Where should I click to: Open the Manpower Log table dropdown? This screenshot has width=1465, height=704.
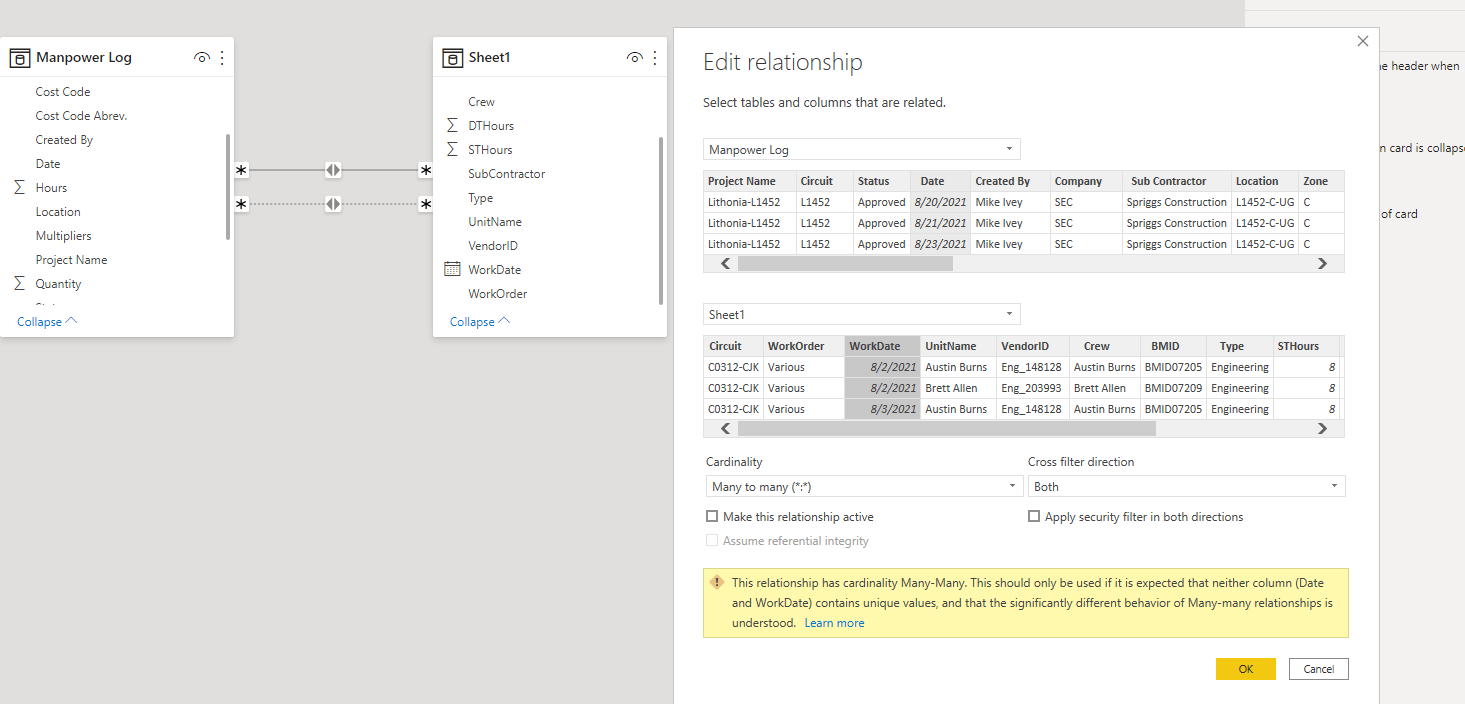tap(862, 150)
